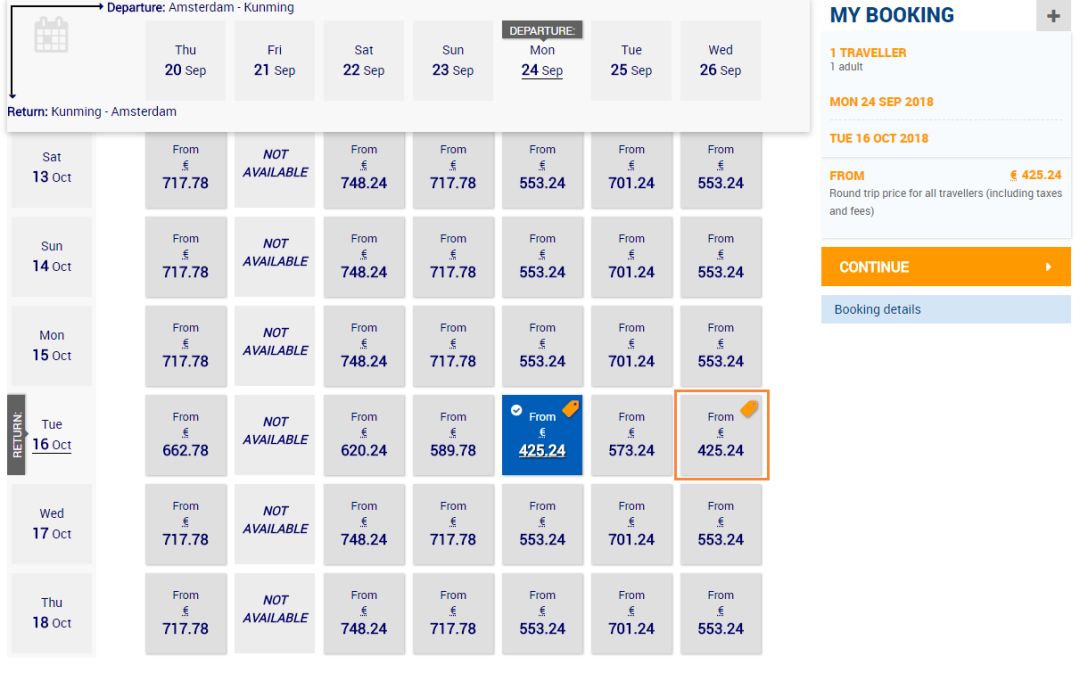This screenshot has height=673, width=1080.
Task: Click the orange price tag on the selected 425.24 cell
Action: click(571, 408)
